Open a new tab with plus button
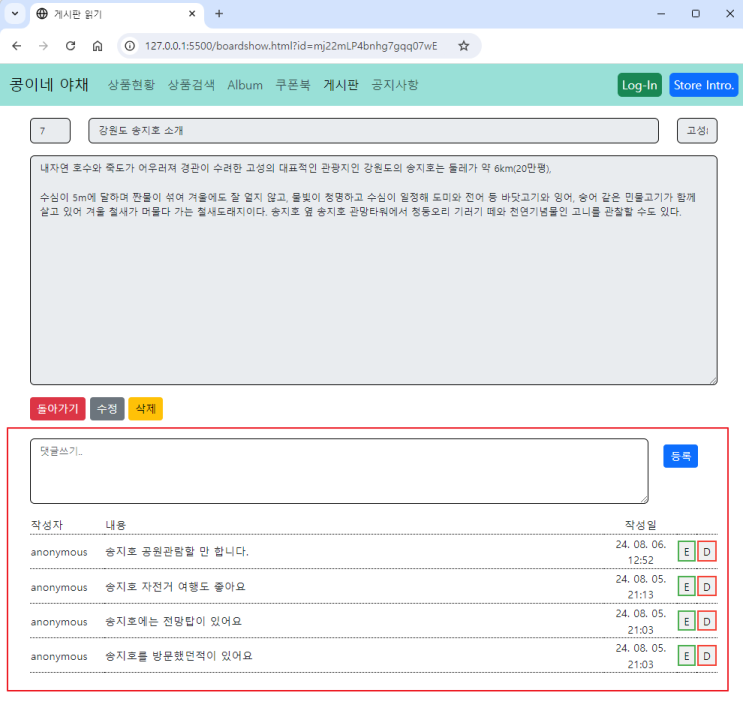 tap(219, 14)
